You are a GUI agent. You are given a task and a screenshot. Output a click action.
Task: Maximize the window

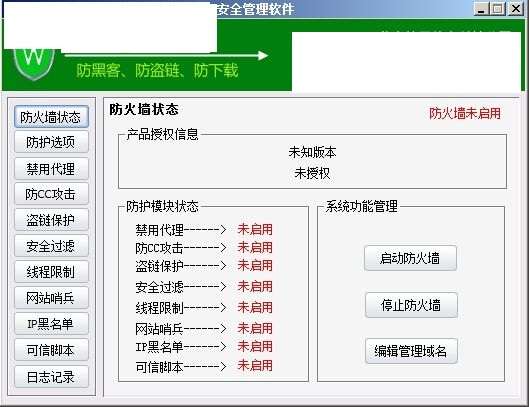[498, 9]
